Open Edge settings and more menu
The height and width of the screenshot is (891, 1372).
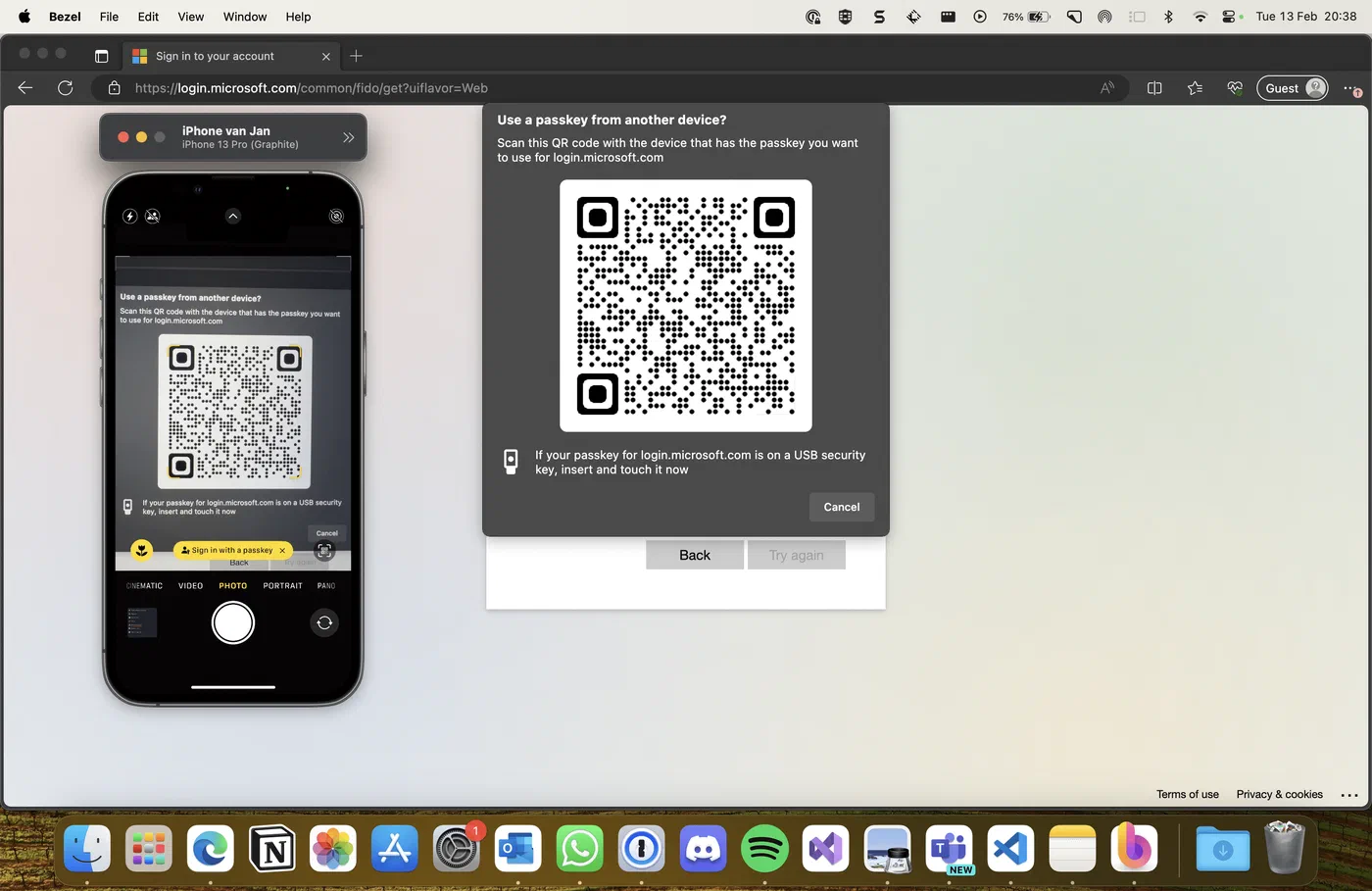coord(1351,88)
